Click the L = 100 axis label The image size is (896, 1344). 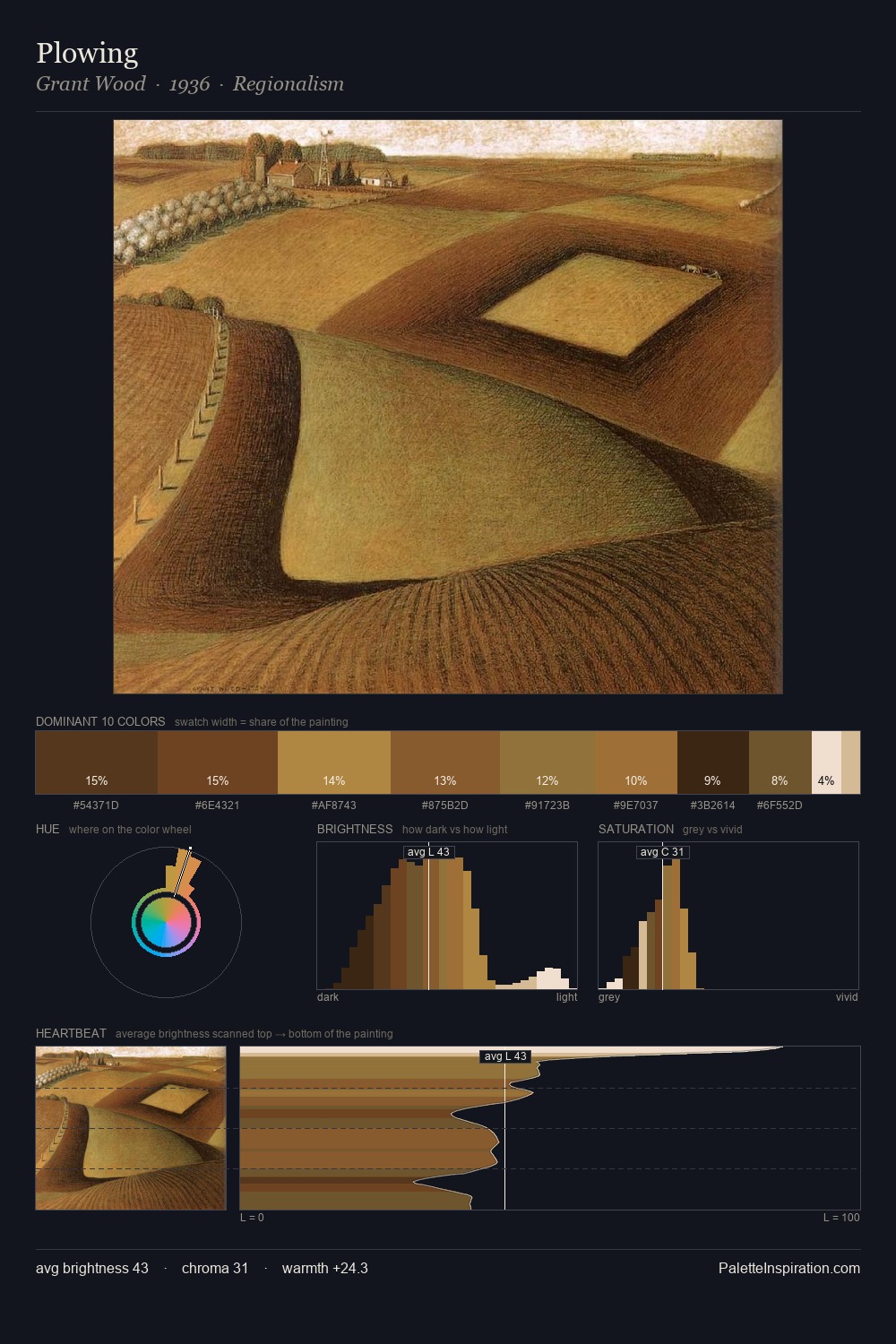click(x=841, y=1218)
